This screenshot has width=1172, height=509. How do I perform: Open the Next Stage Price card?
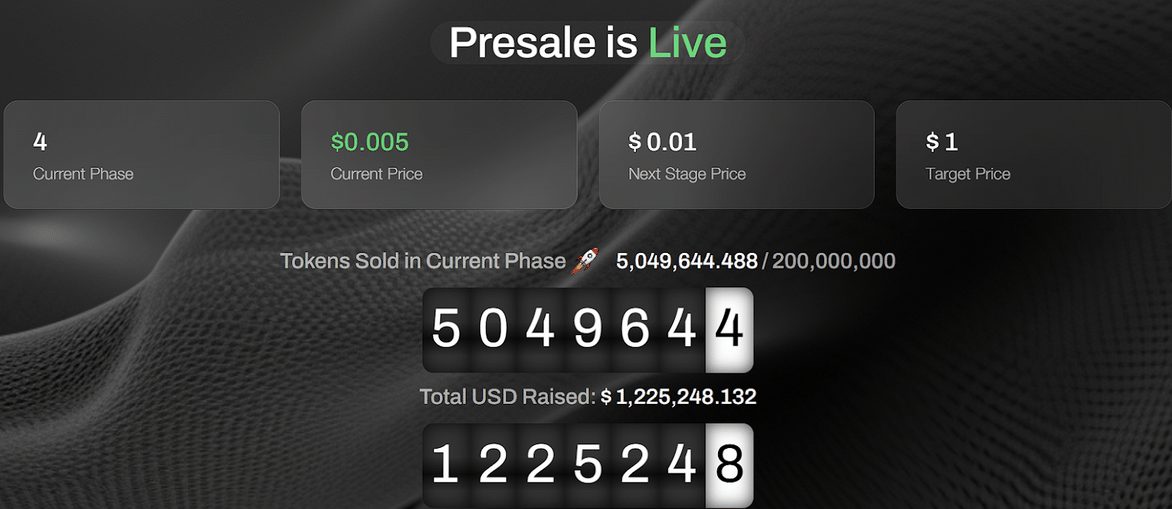(736, 154)
